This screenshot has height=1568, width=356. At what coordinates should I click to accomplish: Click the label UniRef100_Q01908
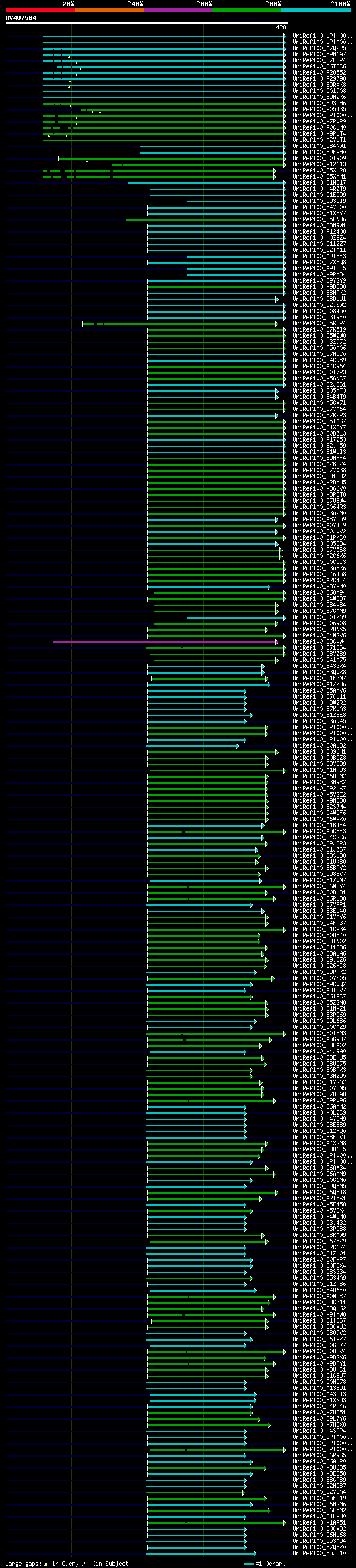(x=319, y=91)
